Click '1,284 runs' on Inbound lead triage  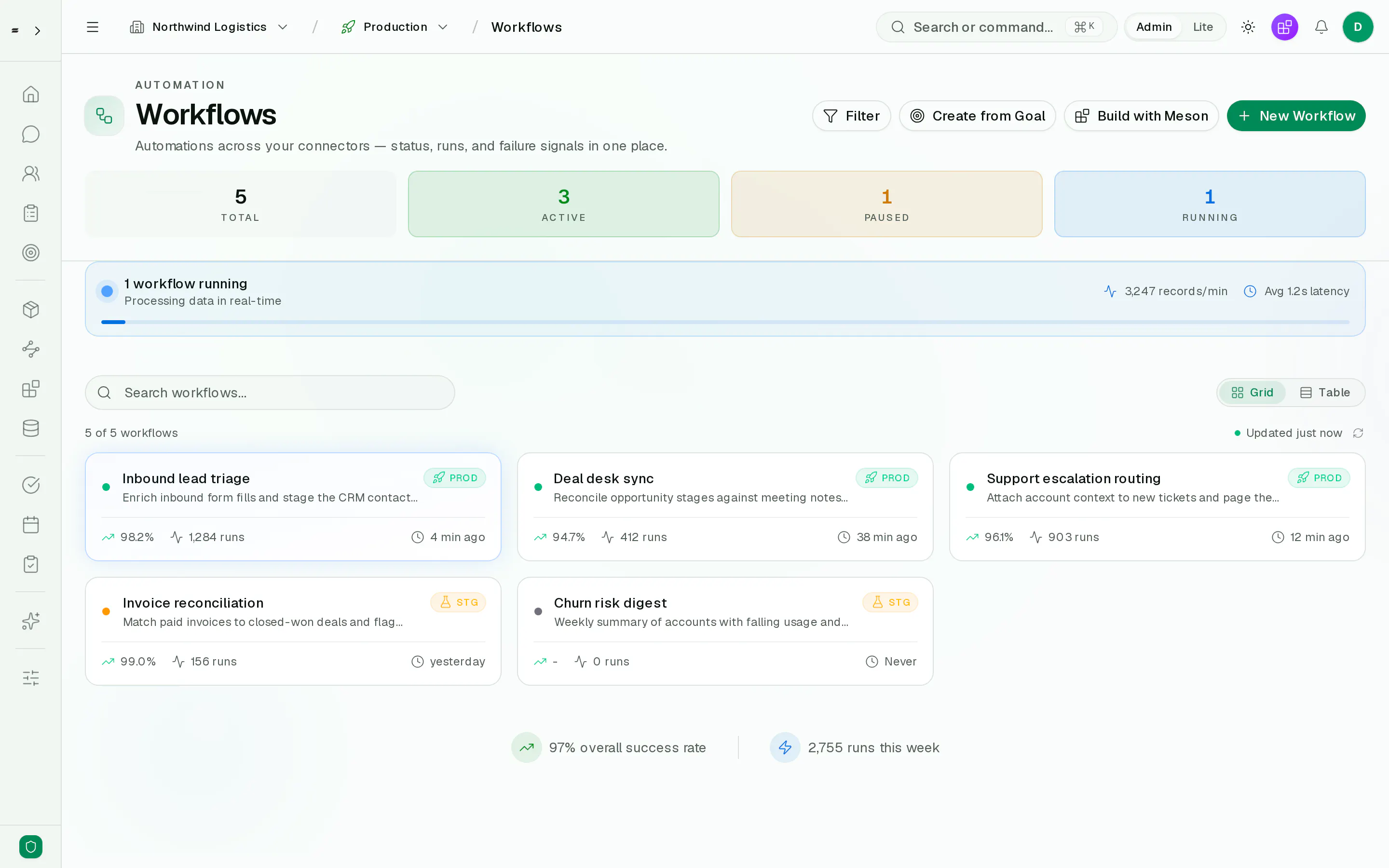coord(217,537)
